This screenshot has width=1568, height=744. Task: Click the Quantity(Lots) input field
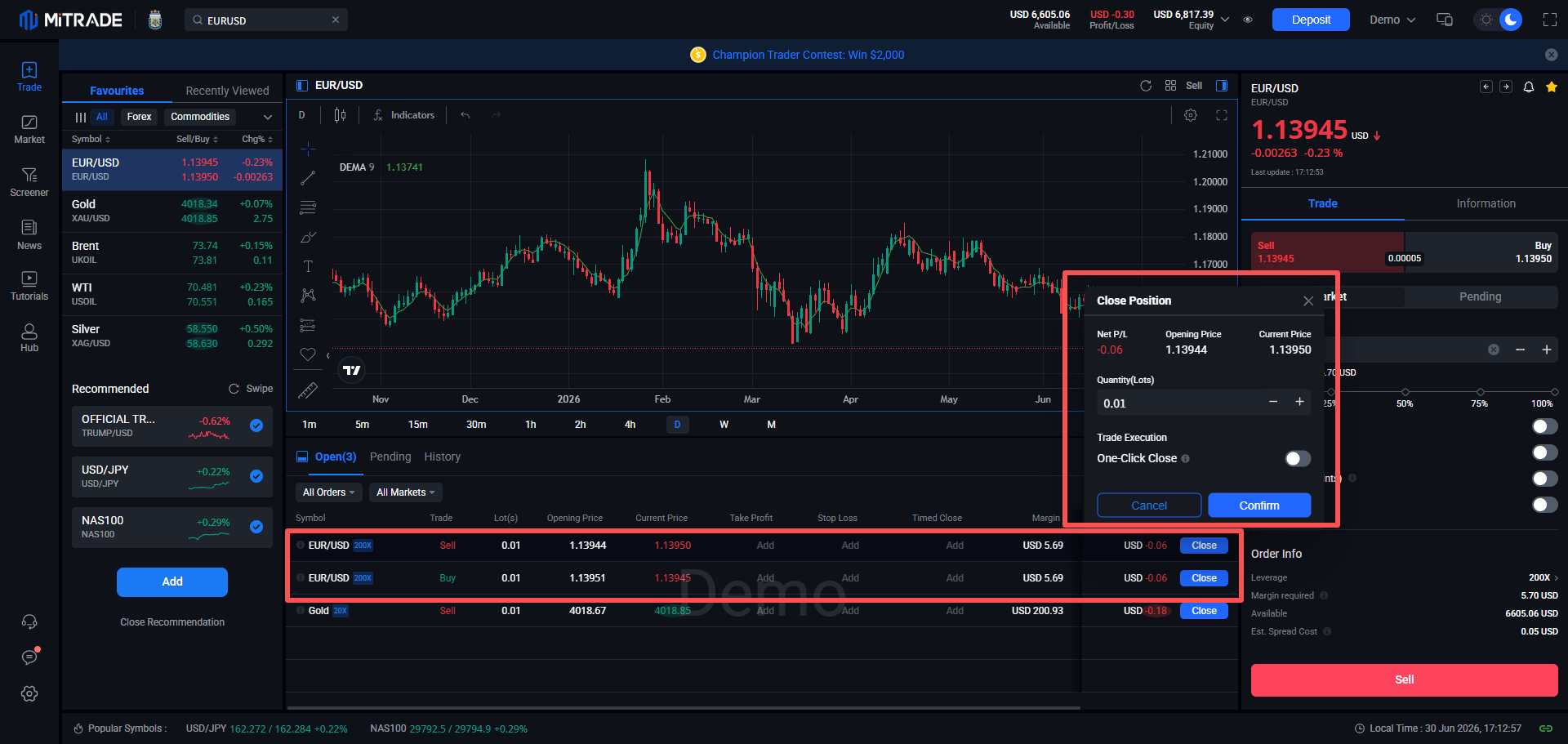(1179, 403)
